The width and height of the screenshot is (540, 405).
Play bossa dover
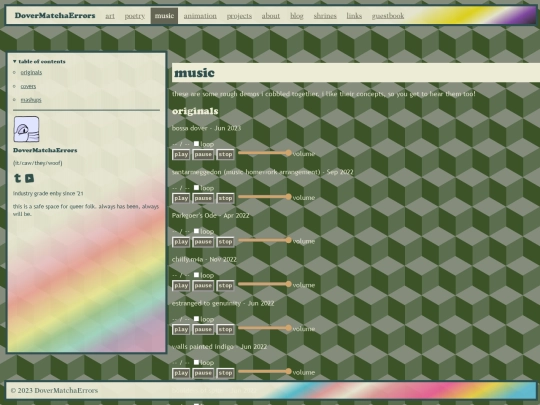[x=181, y=155]
